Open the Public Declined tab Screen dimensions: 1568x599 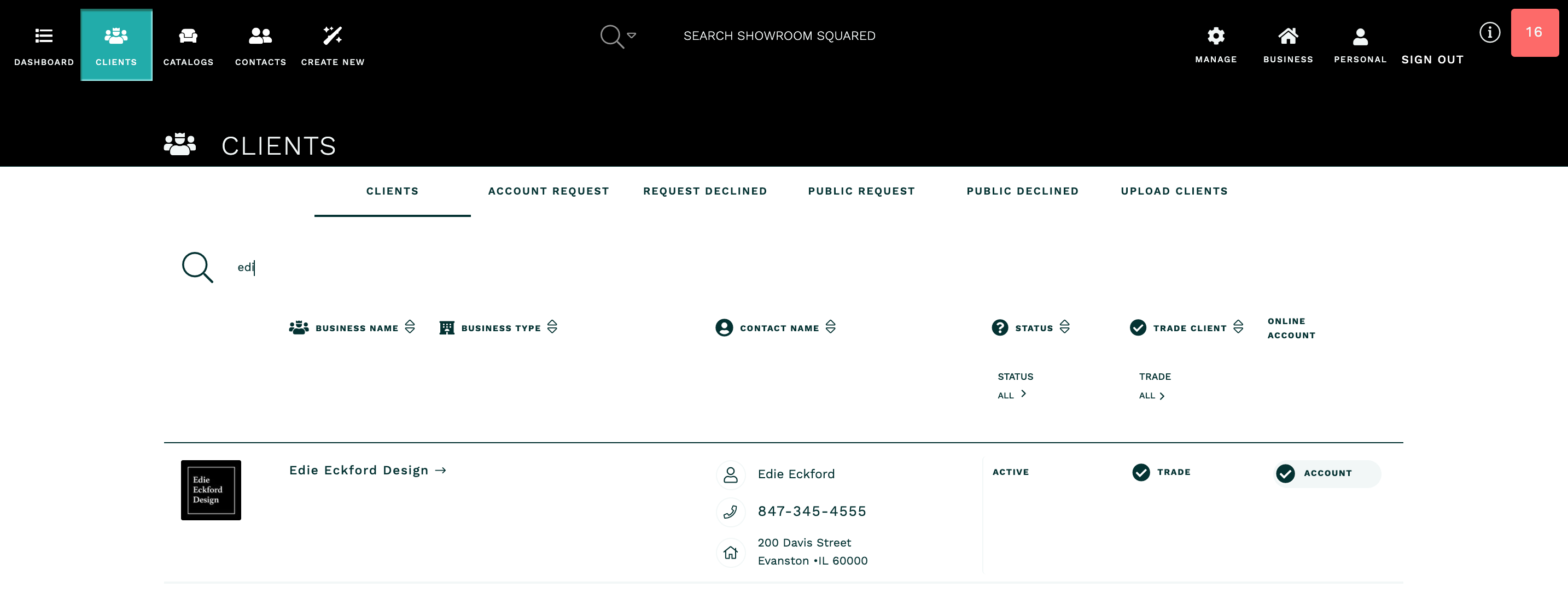(1023, 191)
